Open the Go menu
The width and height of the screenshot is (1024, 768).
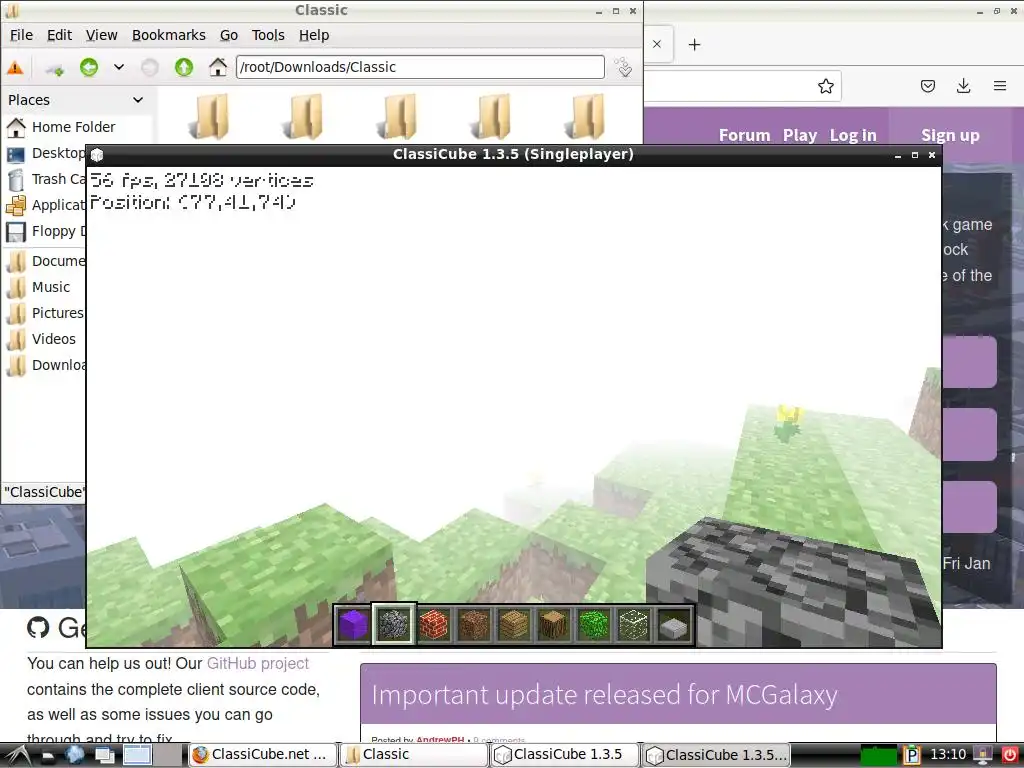[229, 35]
